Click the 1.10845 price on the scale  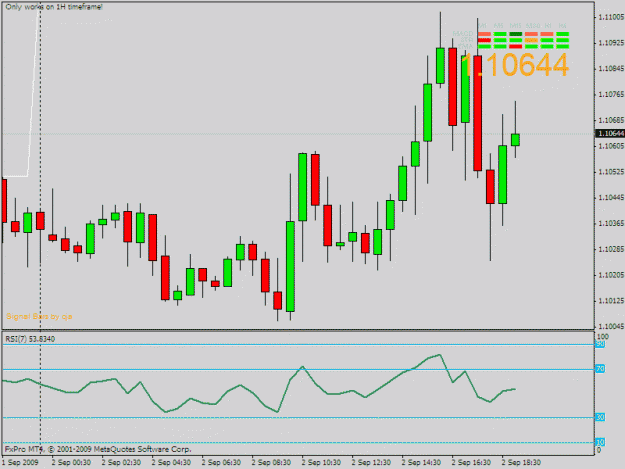coord(611,69)
